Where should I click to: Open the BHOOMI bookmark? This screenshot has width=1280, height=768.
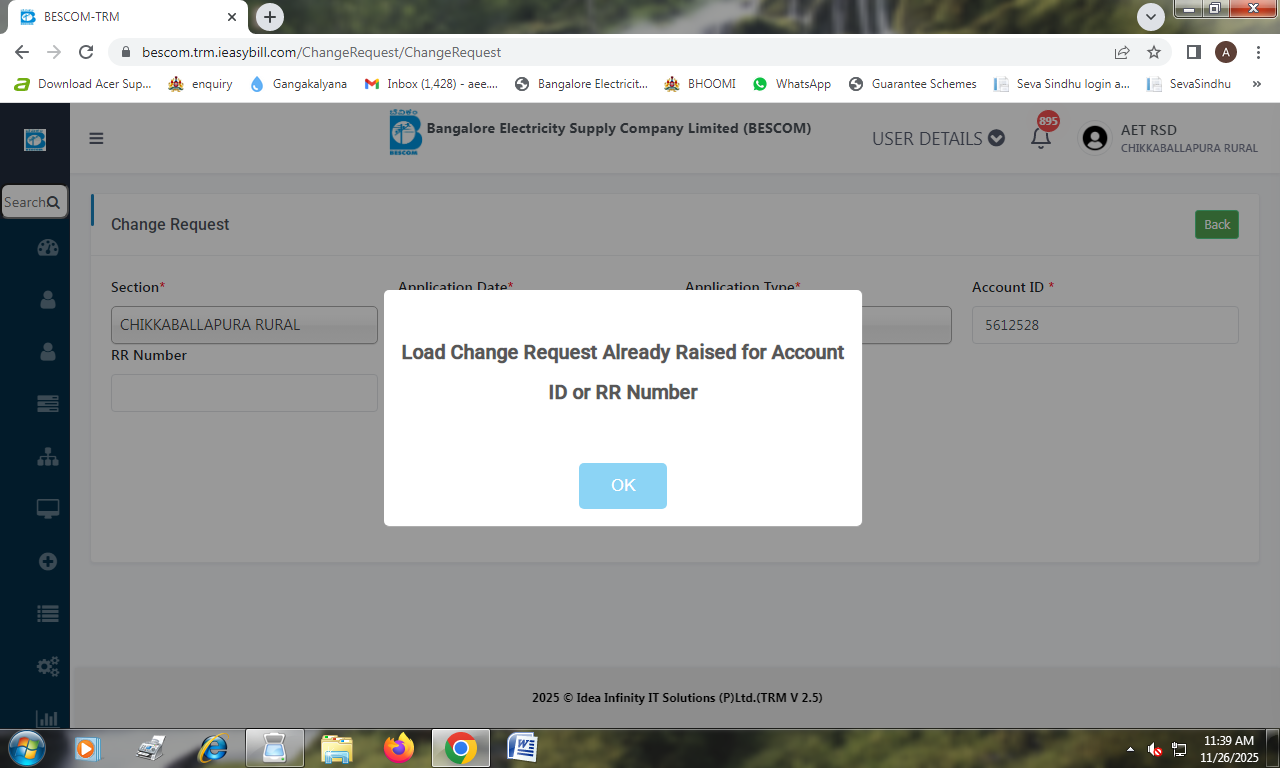(700, 84)
